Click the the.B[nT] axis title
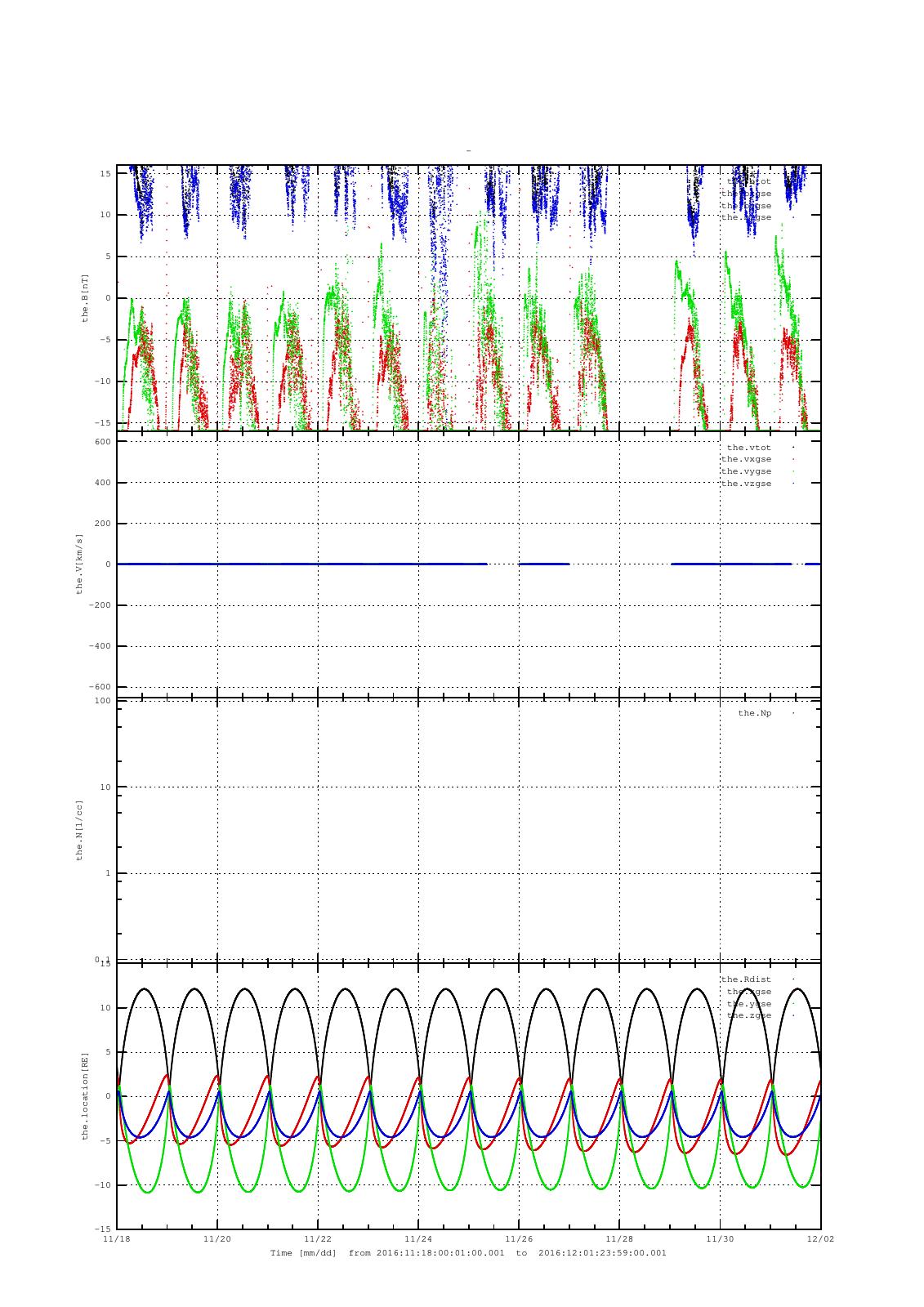The width and height of the screenshot is (924, 1307). (x=84, y=298)
